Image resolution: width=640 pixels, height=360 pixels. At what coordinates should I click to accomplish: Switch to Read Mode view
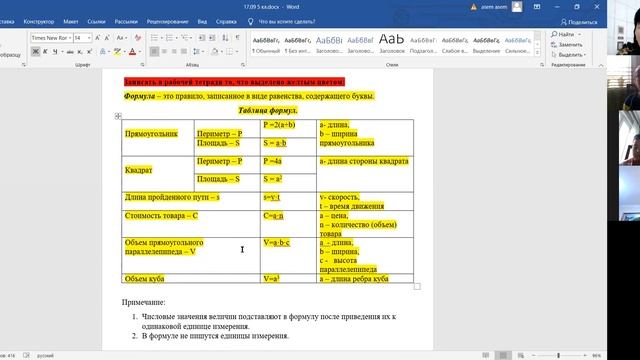tap(485, 356)
